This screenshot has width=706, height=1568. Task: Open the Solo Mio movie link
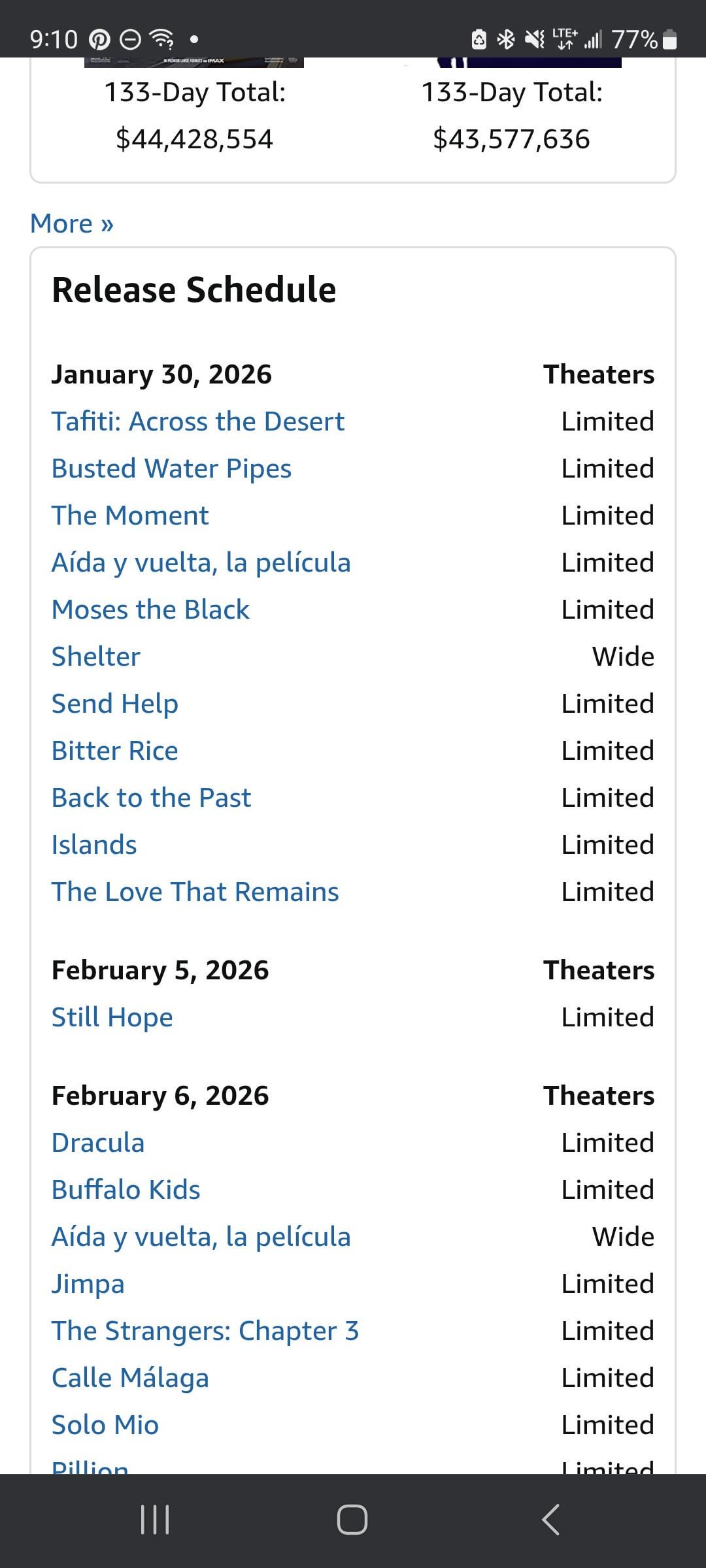coord(105,1425)
